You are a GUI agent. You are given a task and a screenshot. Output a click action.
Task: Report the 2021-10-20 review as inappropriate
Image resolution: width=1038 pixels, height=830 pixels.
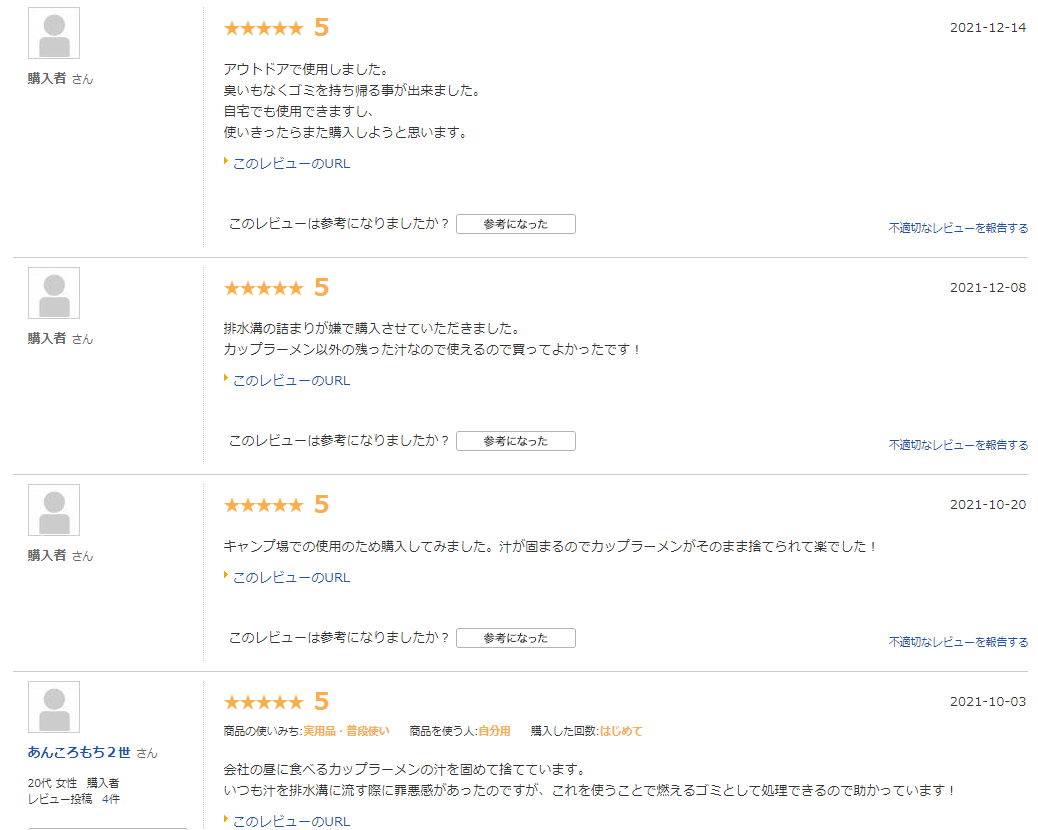958,642
